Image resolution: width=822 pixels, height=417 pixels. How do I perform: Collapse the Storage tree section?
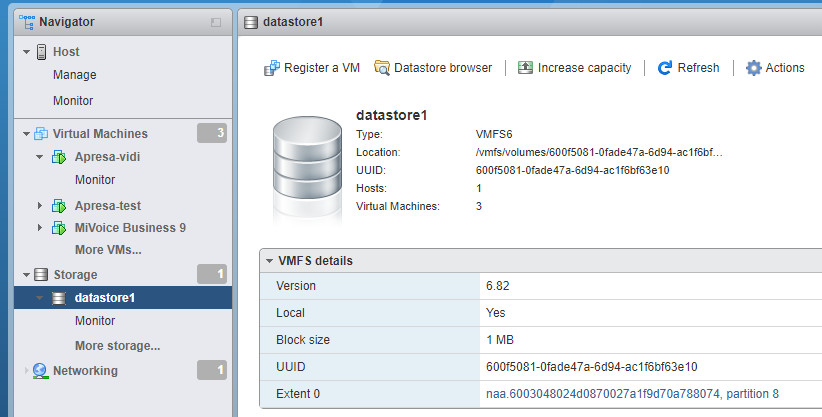(x=26, y=274)
